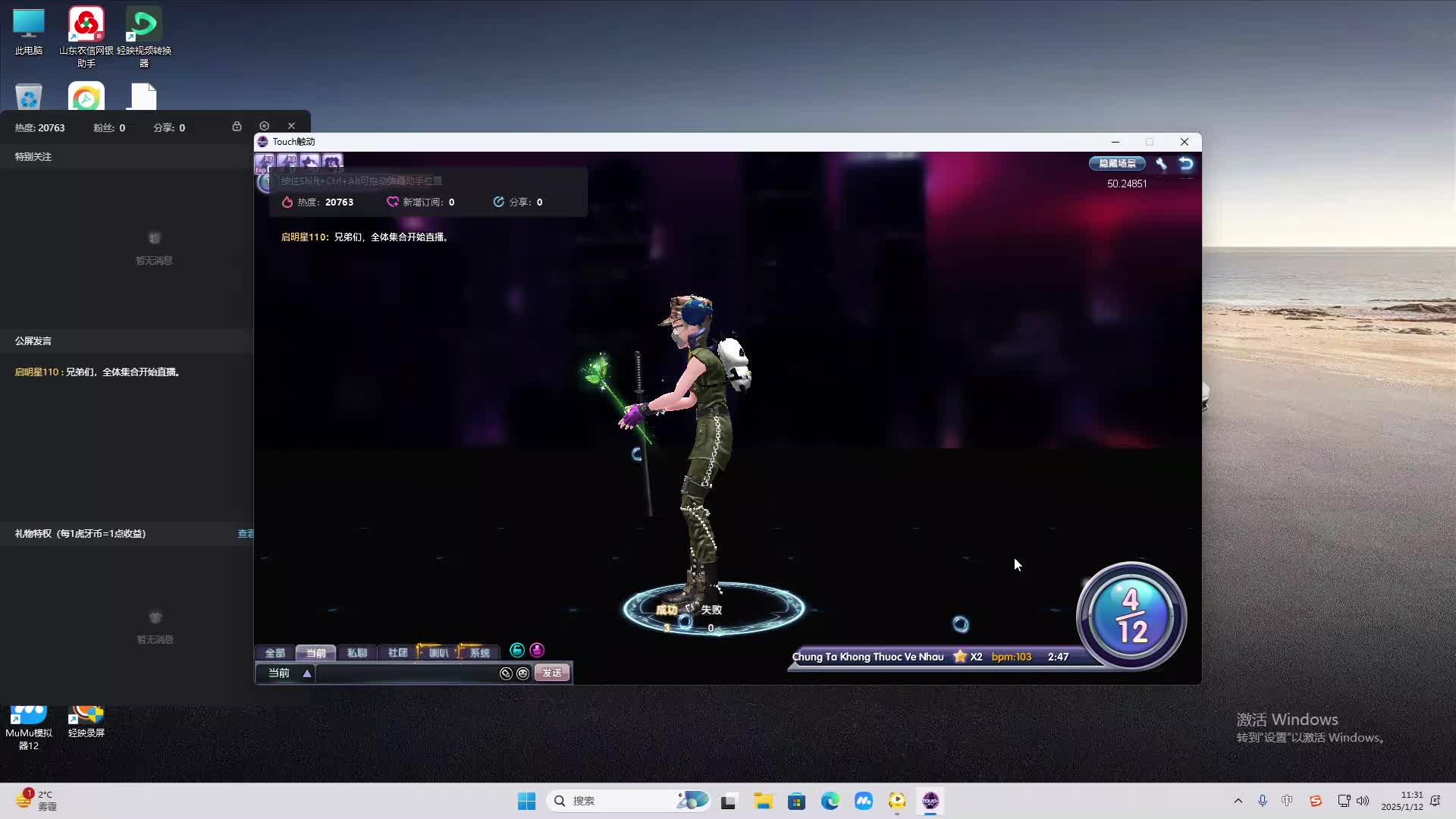Open game settings via the wrench icon
1456x819 pixels.
coord(1161,163)
